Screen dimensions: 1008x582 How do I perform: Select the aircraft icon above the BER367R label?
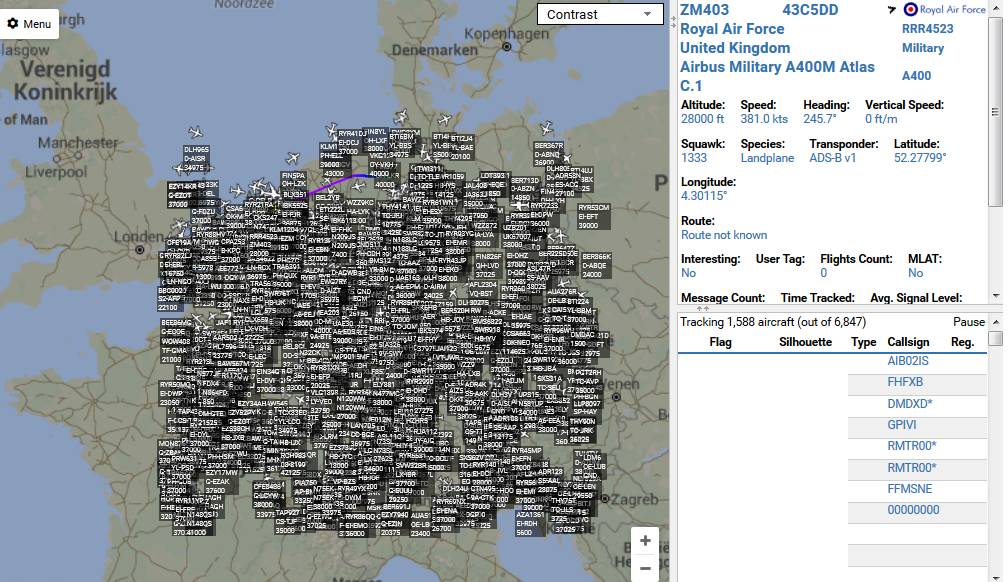coord(546,128)
